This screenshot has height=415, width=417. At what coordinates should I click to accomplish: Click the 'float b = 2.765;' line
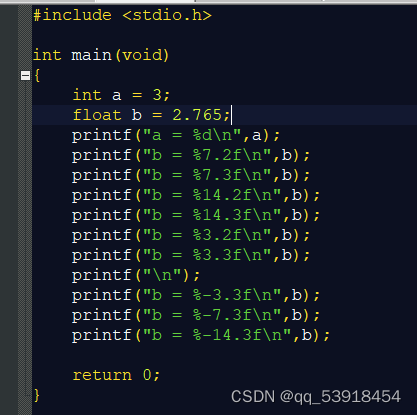pyautogui.click(x=151, y=115)
